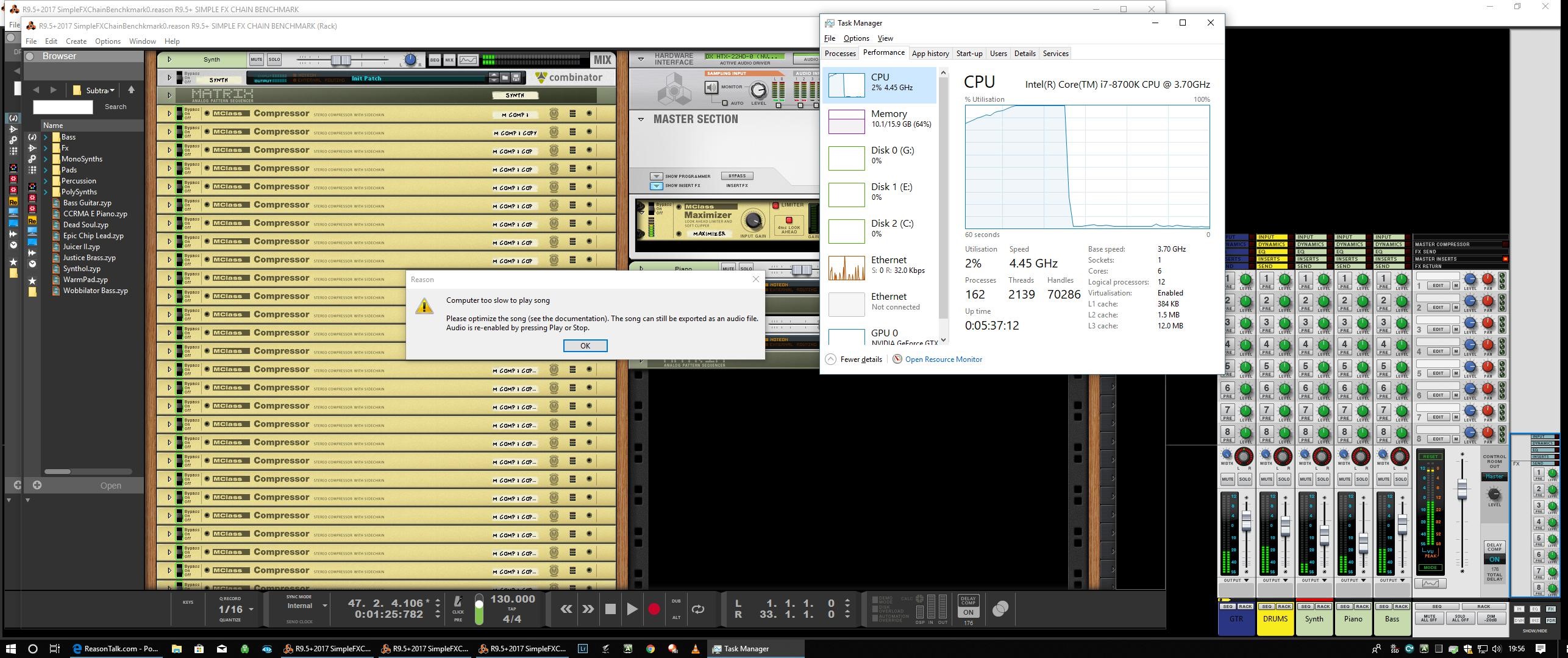This screenshot has height=658, width=1568.
Task: Click OK in the Reason warning dialog
Action: pos(585,345)
